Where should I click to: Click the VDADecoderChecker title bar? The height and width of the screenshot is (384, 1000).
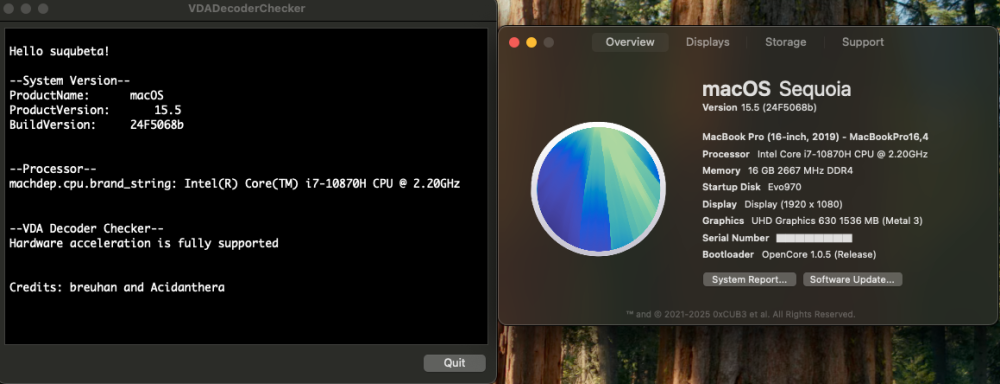point(247,9)
